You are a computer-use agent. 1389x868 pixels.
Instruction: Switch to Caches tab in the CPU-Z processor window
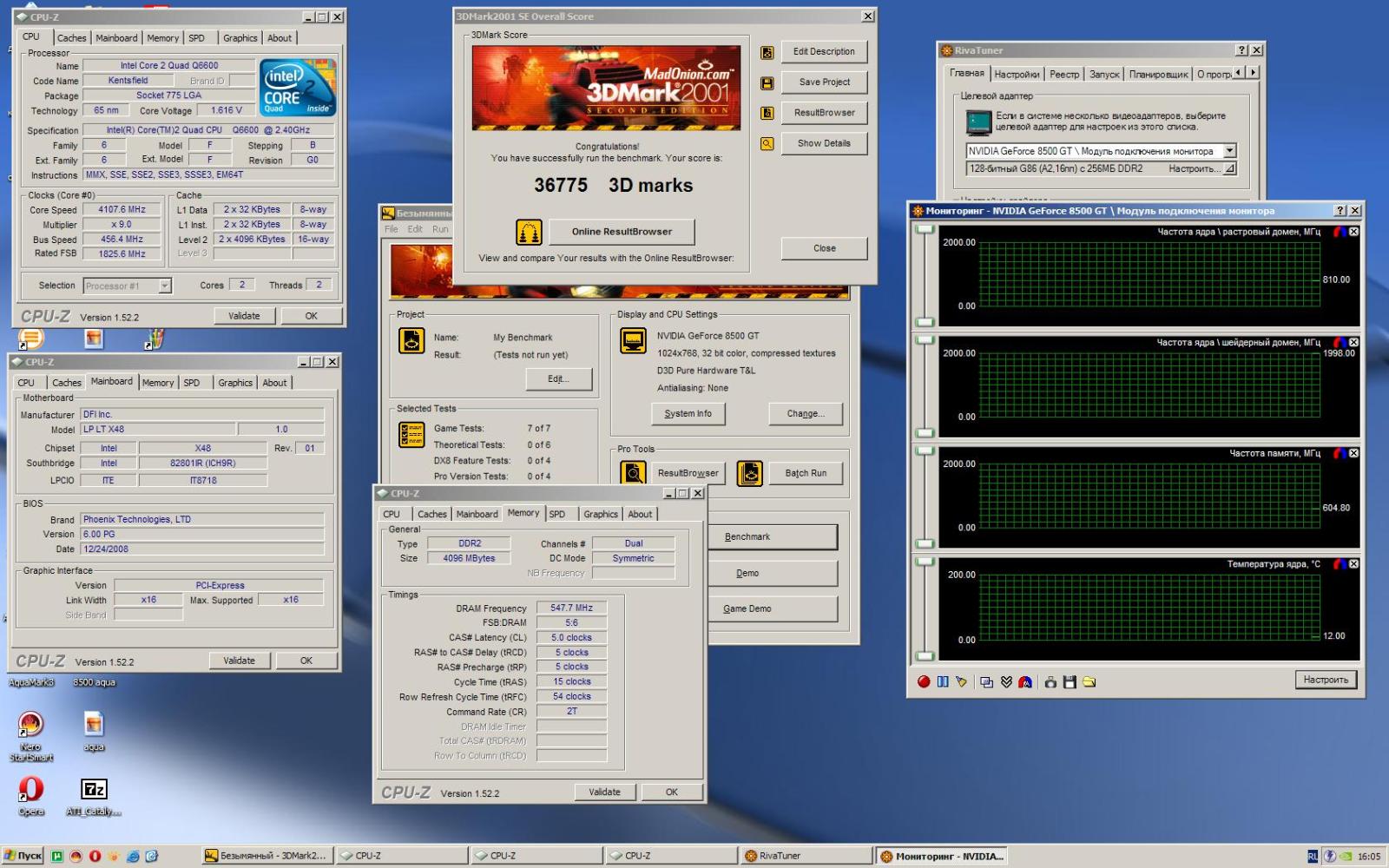tap(71, 38)
